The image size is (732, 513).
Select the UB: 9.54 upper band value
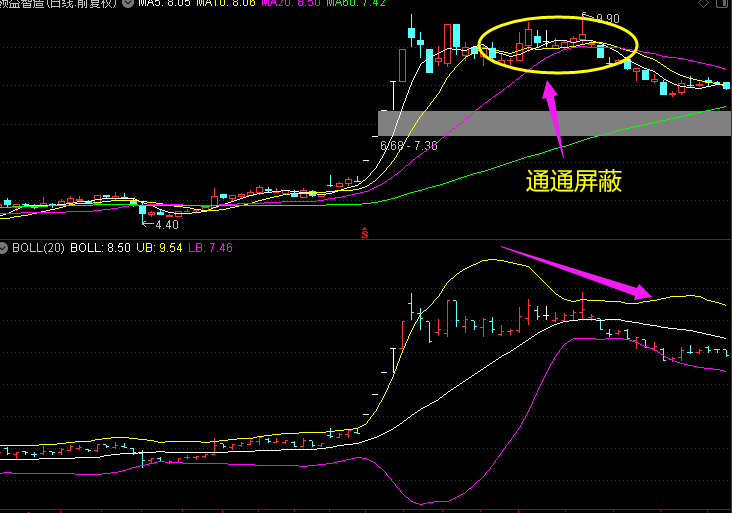coord(159,248)
